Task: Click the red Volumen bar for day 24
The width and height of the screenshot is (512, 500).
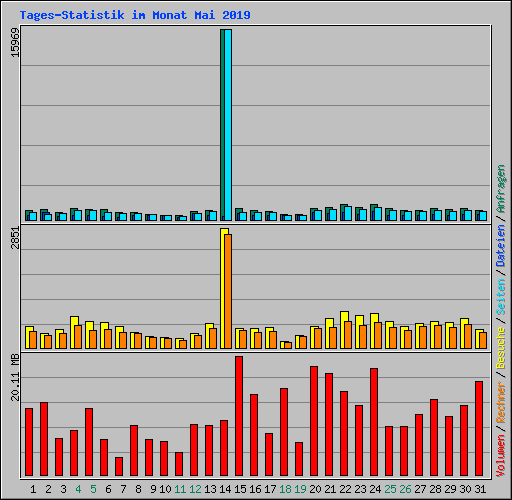Action: 374,422
